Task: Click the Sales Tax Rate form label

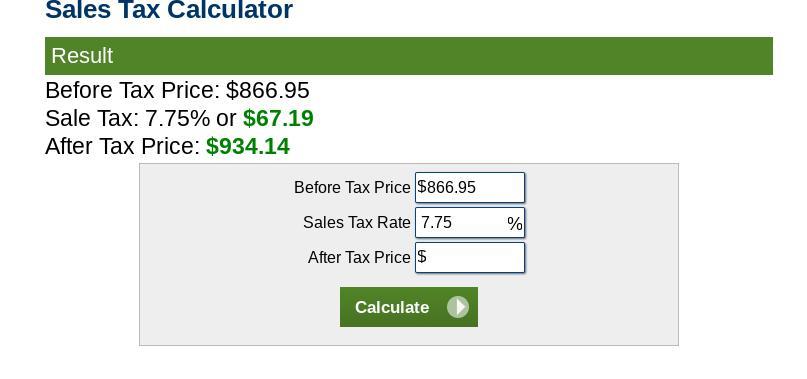Action: (357, 222)
